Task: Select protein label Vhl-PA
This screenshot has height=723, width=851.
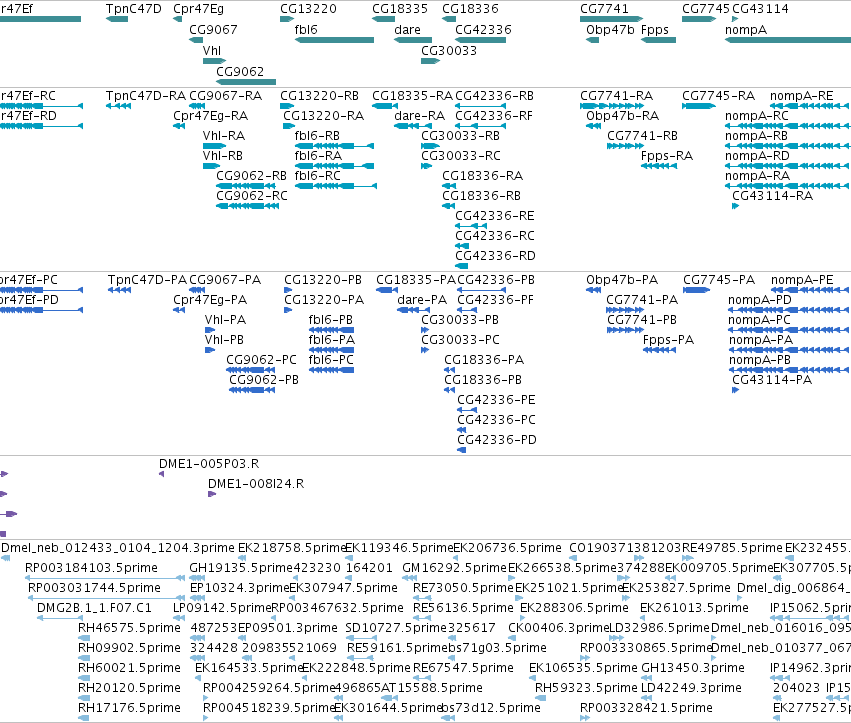Action: tap(225, 320)
